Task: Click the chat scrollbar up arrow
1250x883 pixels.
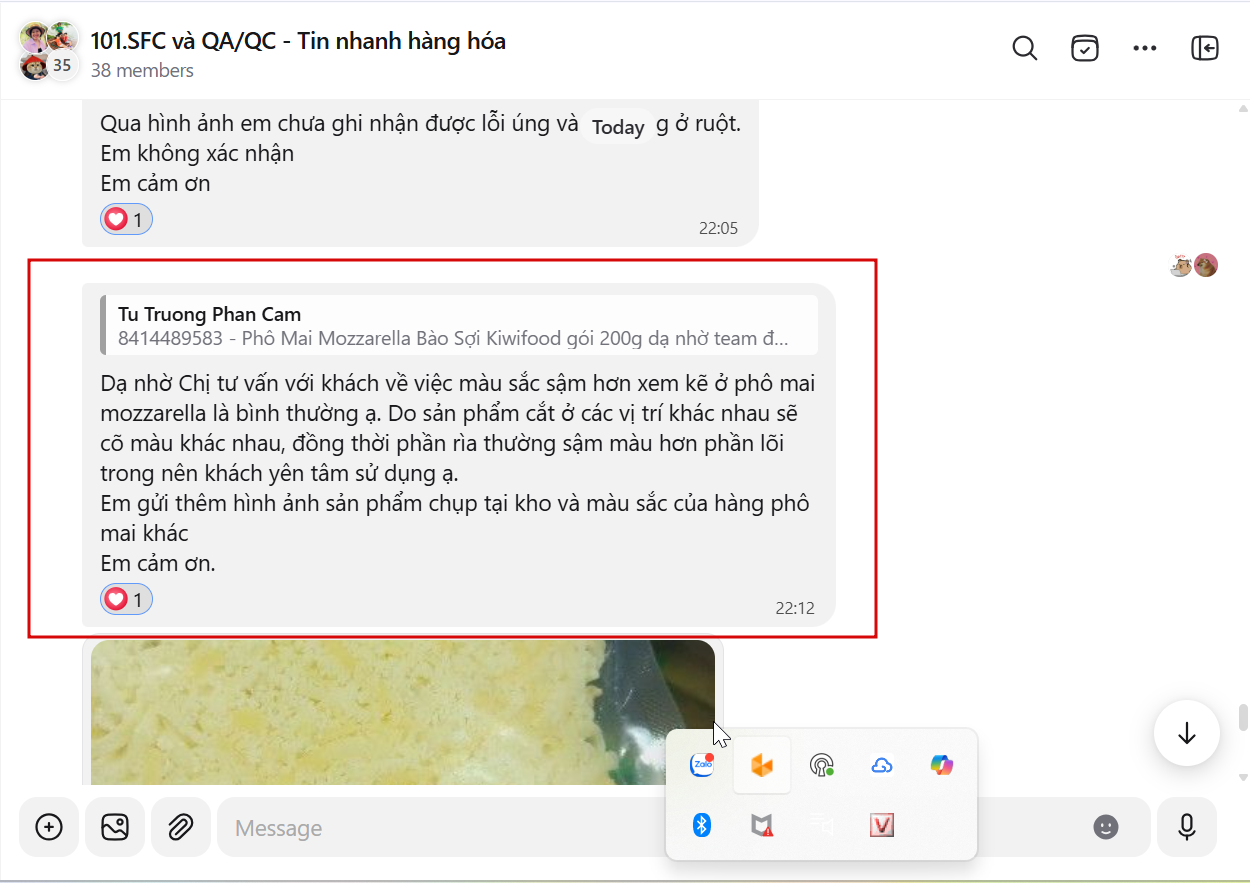Action: tap(1243, 108)
